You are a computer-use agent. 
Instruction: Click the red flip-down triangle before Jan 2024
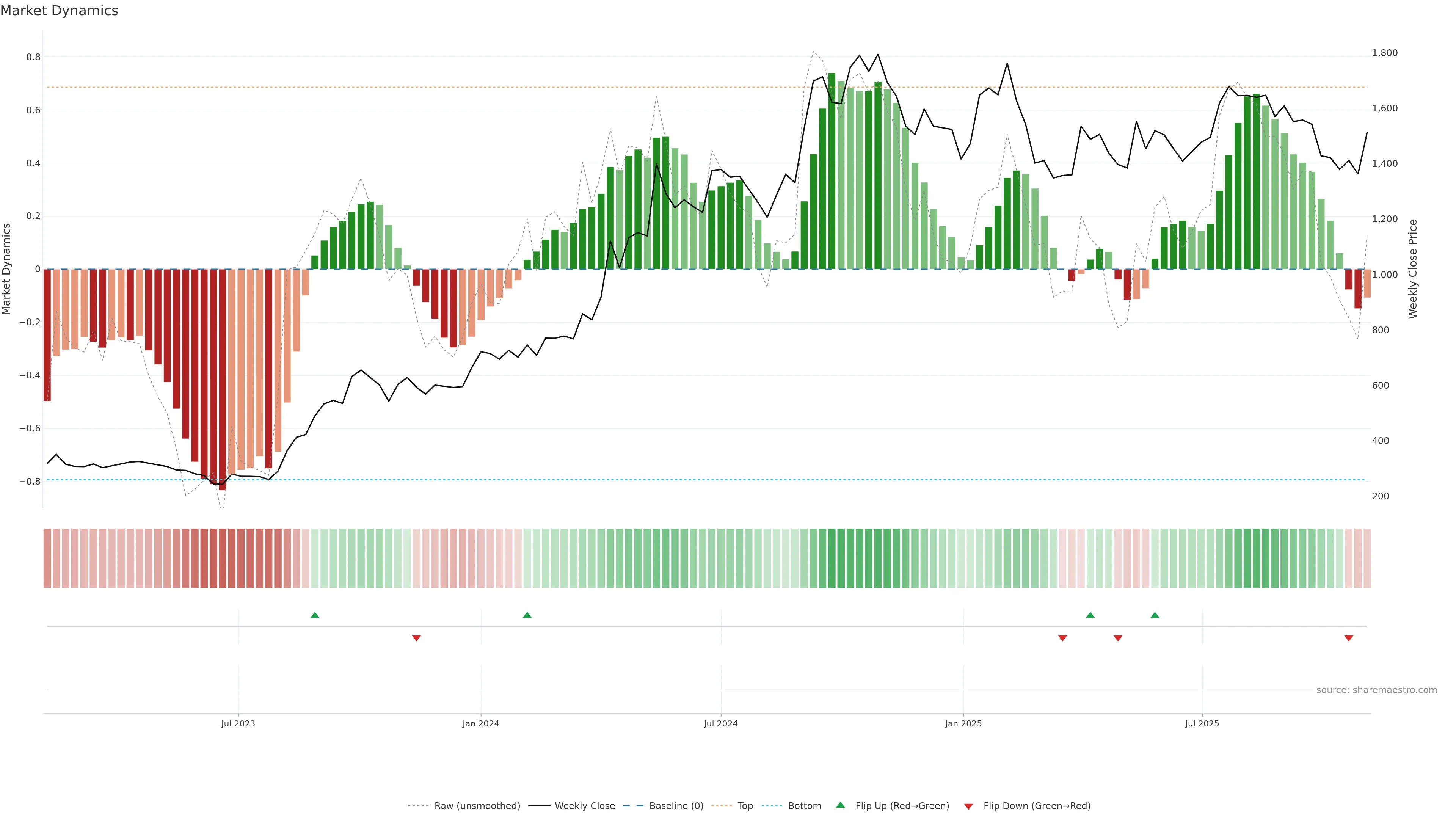tap(416, 638)
